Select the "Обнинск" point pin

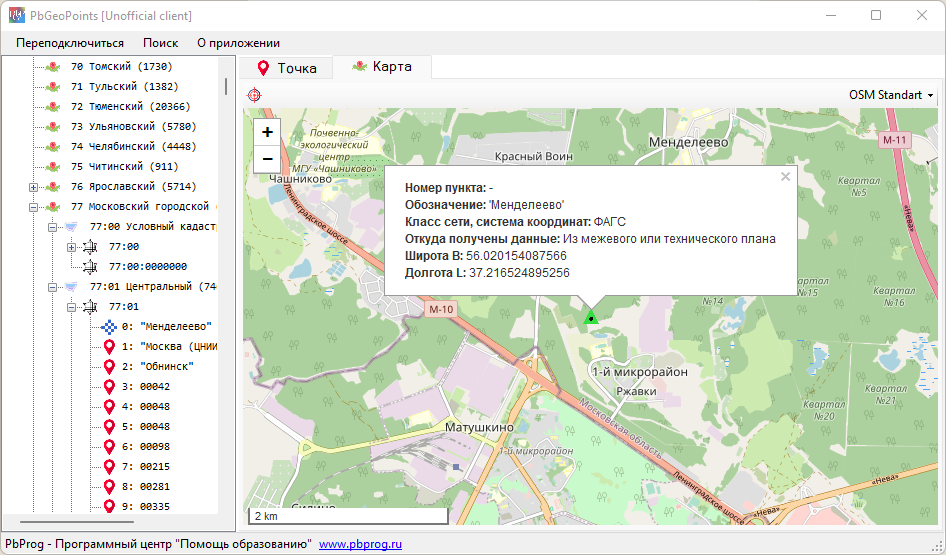pos(109,367)
